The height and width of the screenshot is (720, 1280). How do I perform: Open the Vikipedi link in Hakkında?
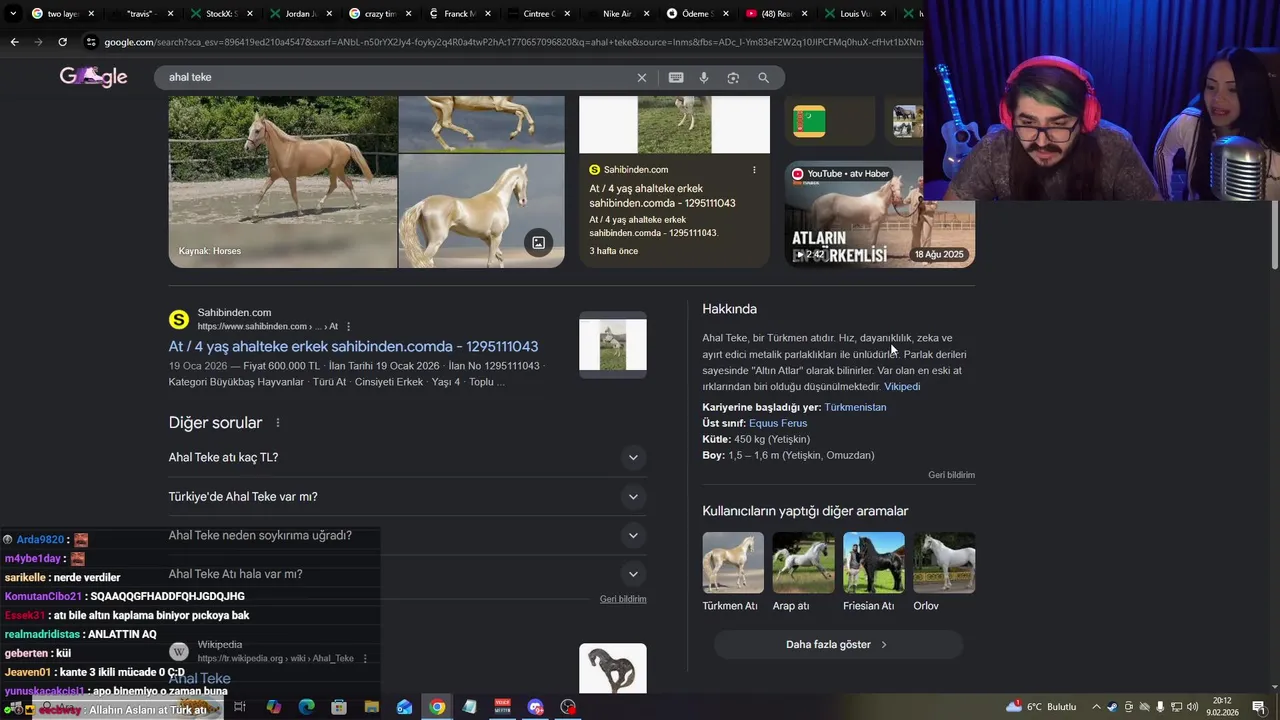[902, 387]
